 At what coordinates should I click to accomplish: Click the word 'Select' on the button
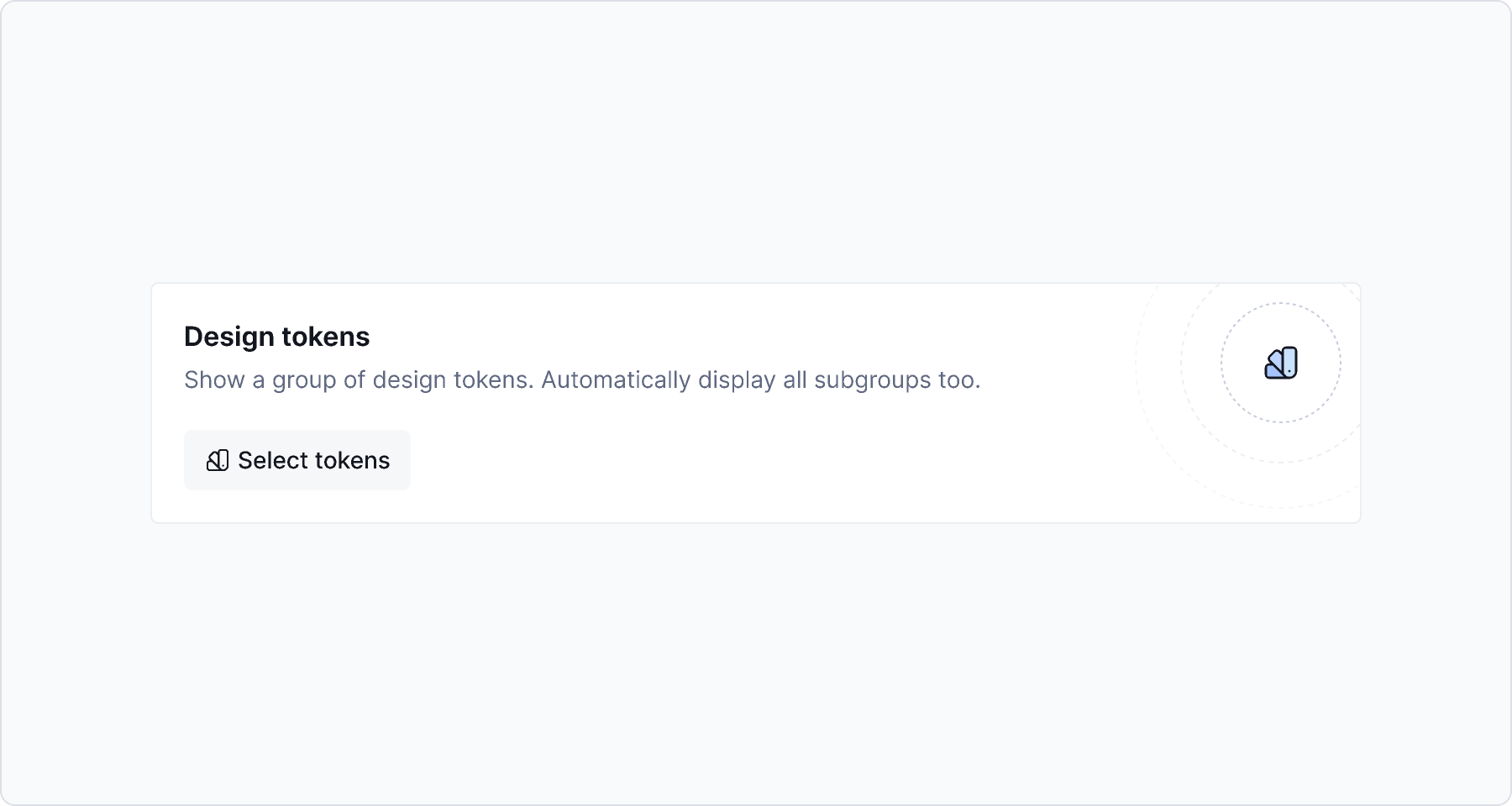(x=274, y=460)
